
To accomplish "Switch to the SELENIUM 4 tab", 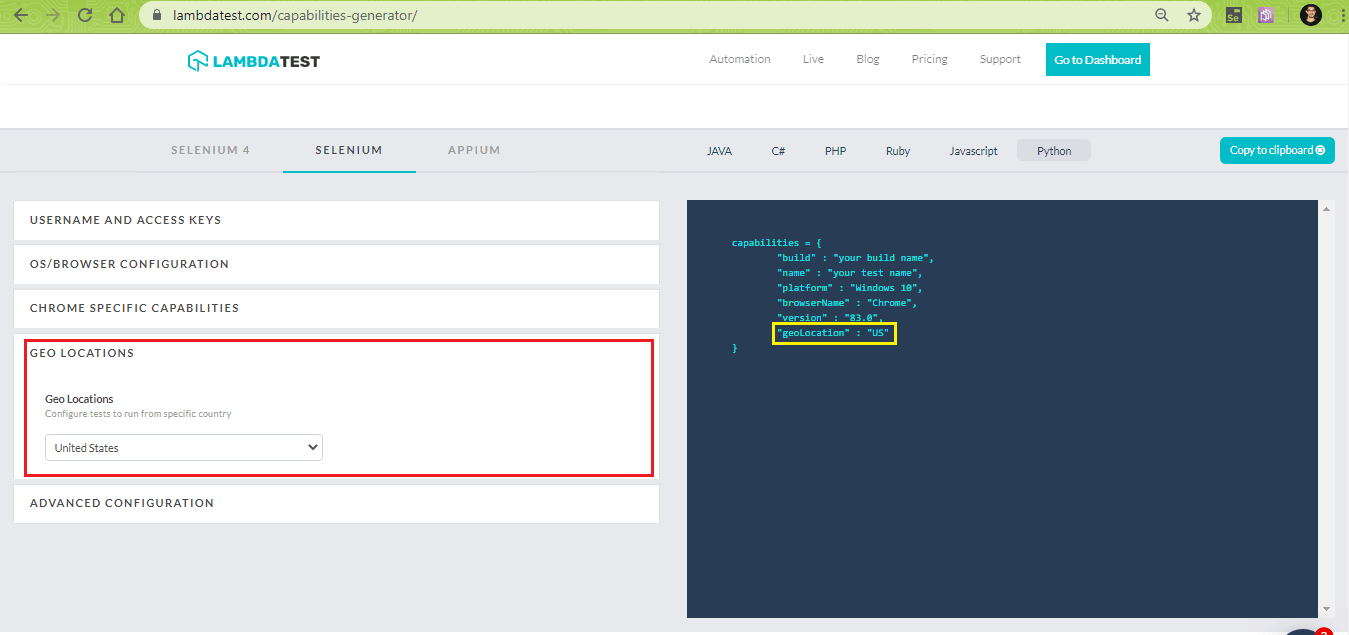I will click(x=210, y=150).
